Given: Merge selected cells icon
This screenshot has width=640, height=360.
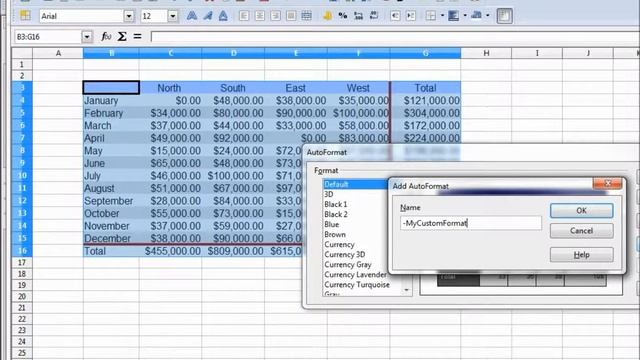Looking at the screenshot, I should 307,16.
